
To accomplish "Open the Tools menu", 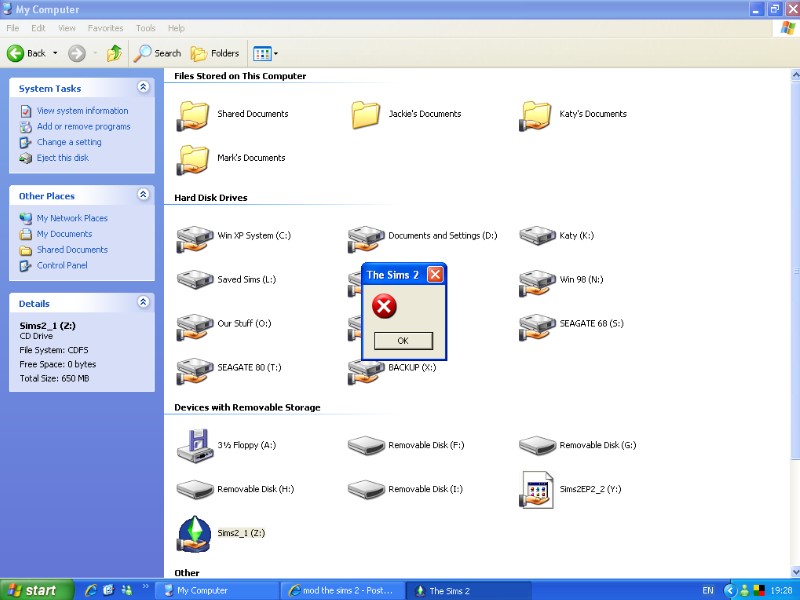I will pyautogui.click(x=146, y=28).
